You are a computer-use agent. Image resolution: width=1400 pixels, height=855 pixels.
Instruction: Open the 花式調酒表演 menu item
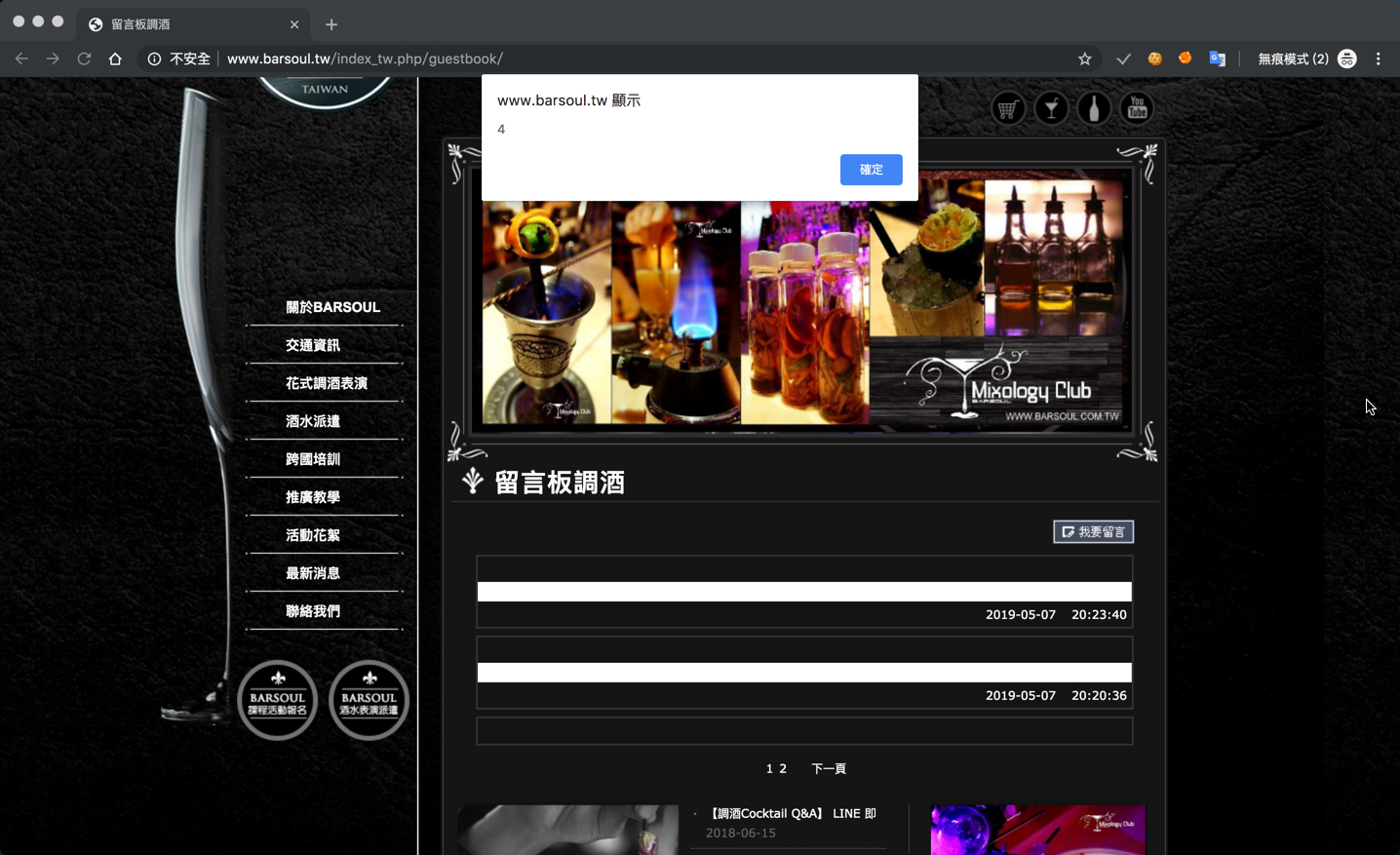tap(327, 383)
